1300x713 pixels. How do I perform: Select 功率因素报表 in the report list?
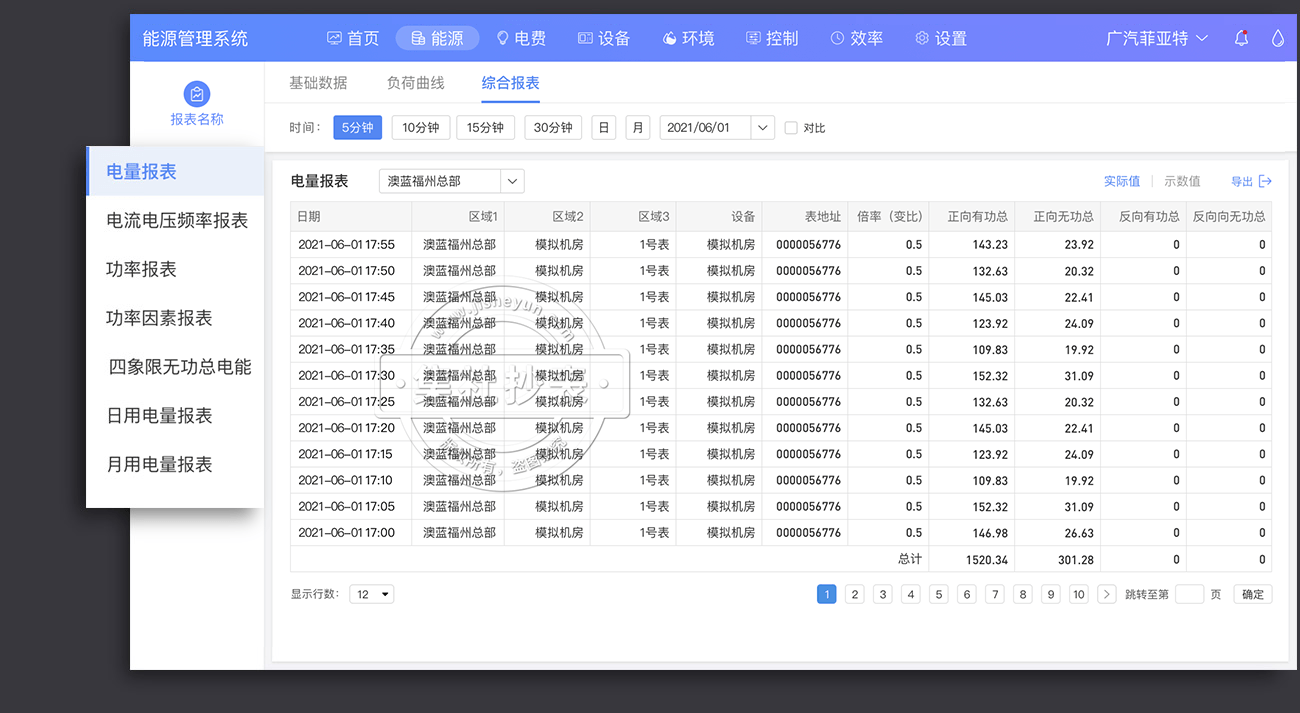(159, 318)
